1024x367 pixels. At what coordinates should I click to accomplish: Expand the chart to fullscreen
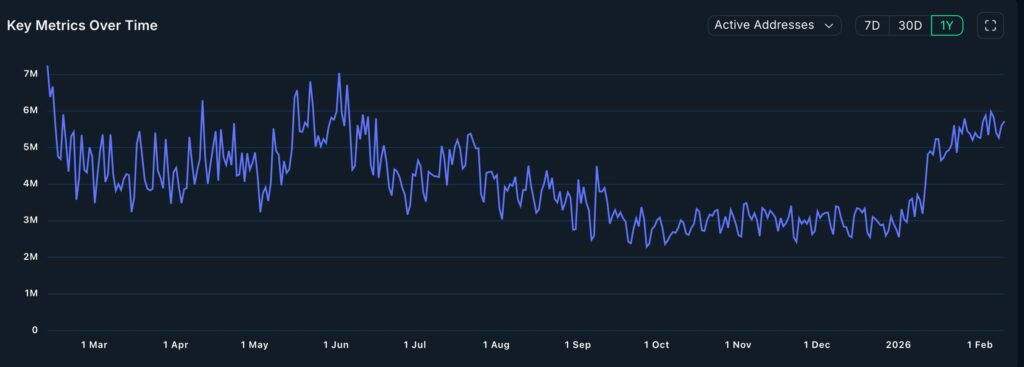990,25
